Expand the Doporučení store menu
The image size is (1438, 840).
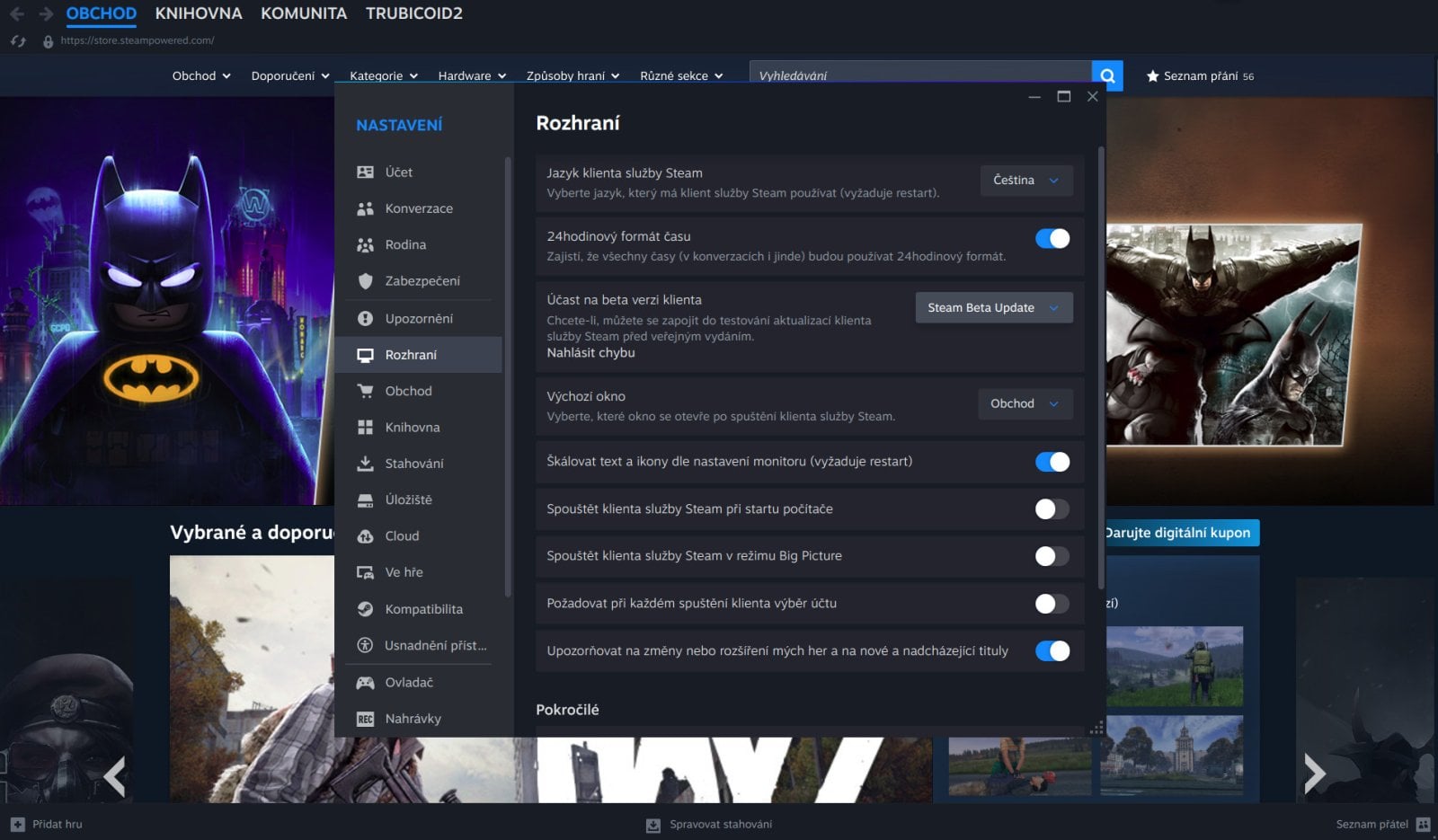[290, 76]
